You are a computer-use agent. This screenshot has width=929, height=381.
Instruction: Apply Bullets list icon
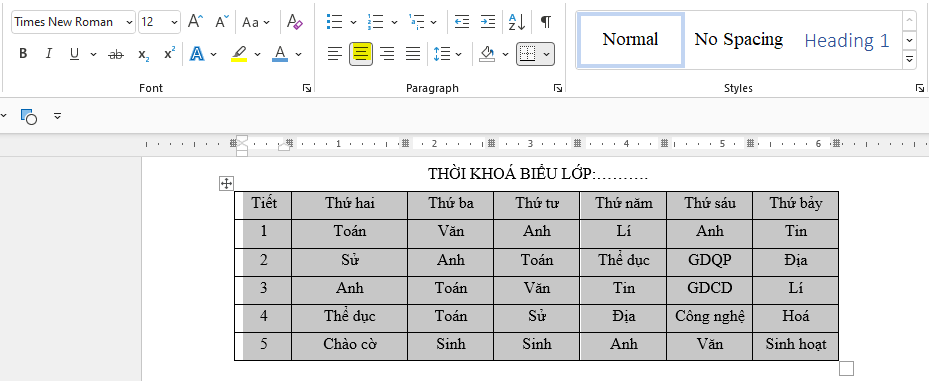click(x=335, y=22)
